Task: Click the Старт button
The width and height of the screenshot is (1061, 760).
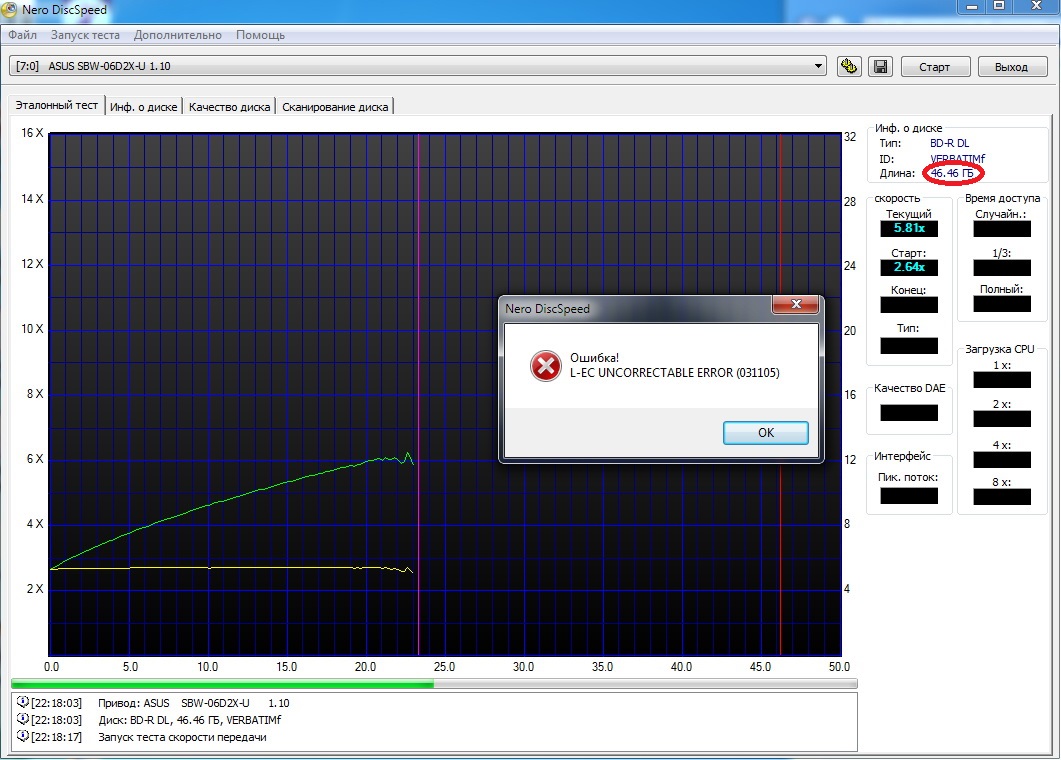Action: point(934,67)
